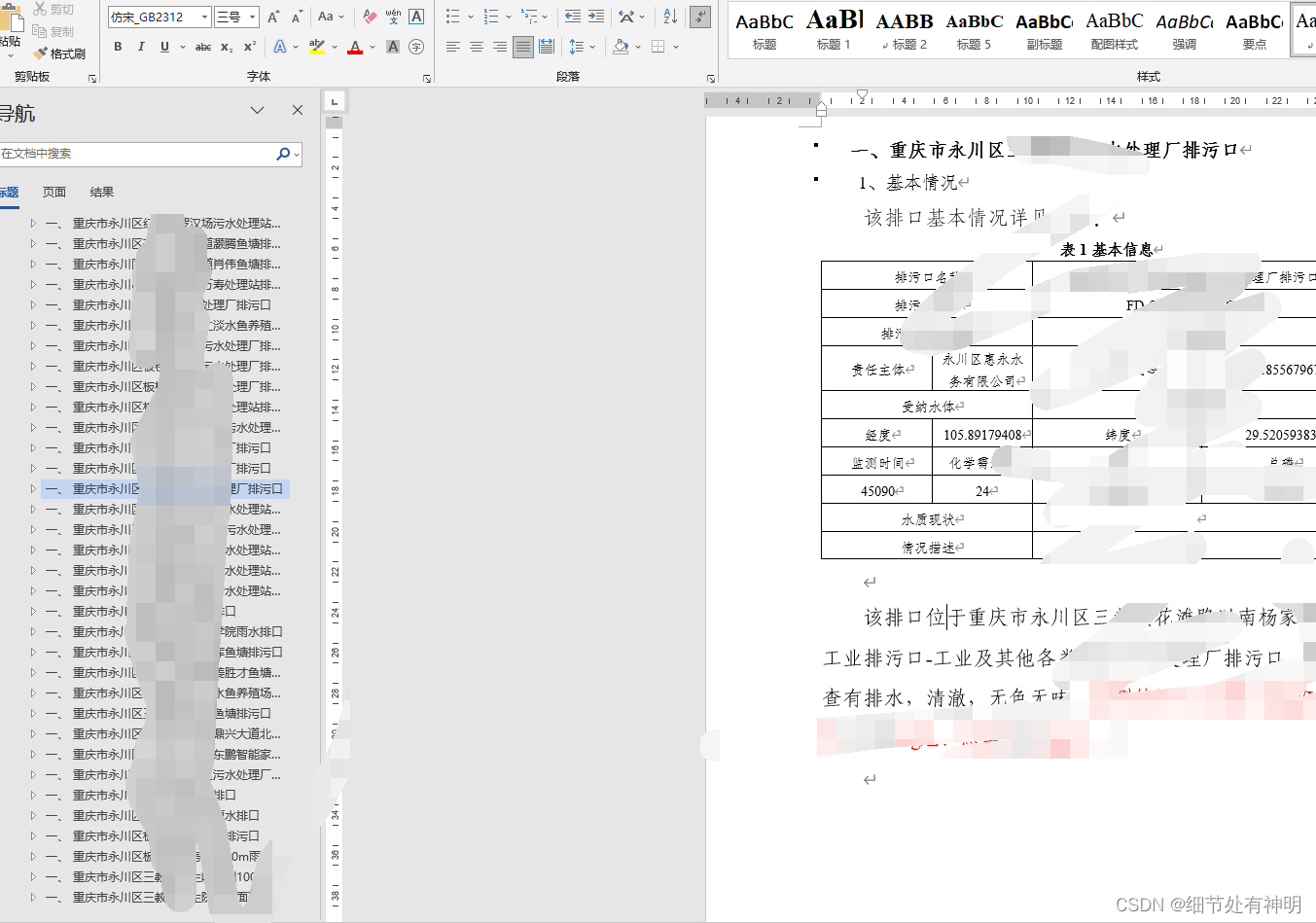The image size is (1316, 923).
Task: Click the decrease indent icon
Action: (573, 17)
